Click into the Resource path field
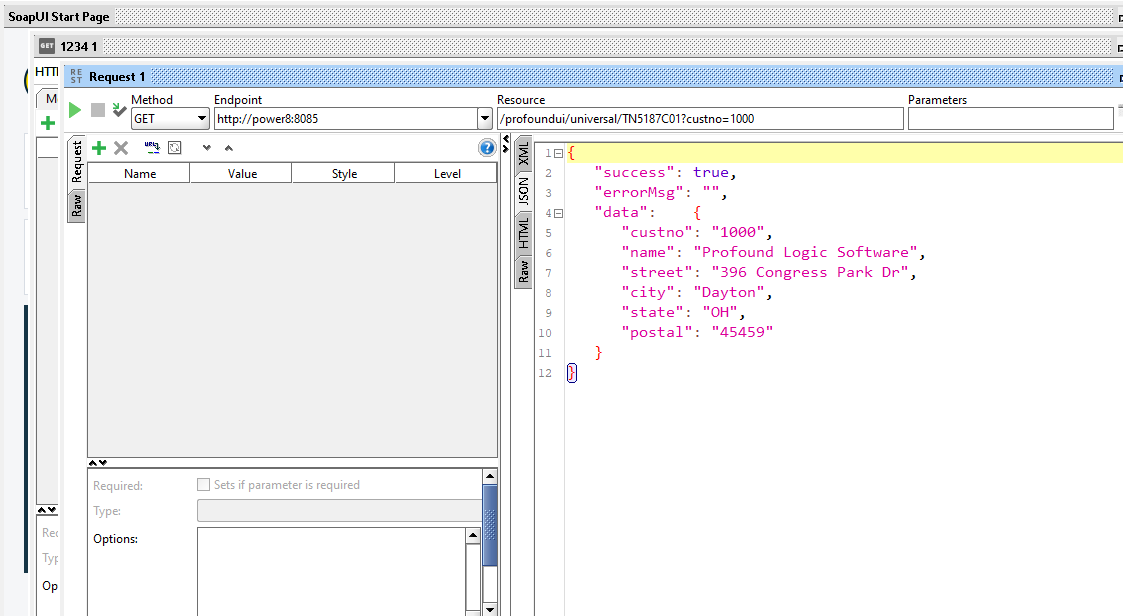Viewport: 1123px width, 616px height. click(x=700, y=119)
